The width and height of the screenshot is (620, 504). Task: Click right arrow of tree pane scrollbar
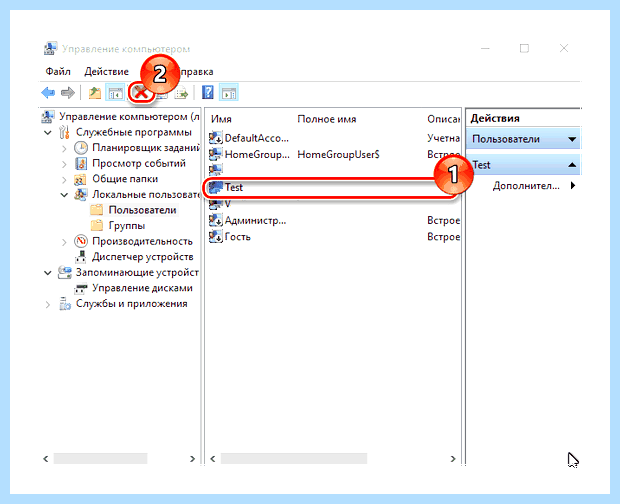(193, 459)
